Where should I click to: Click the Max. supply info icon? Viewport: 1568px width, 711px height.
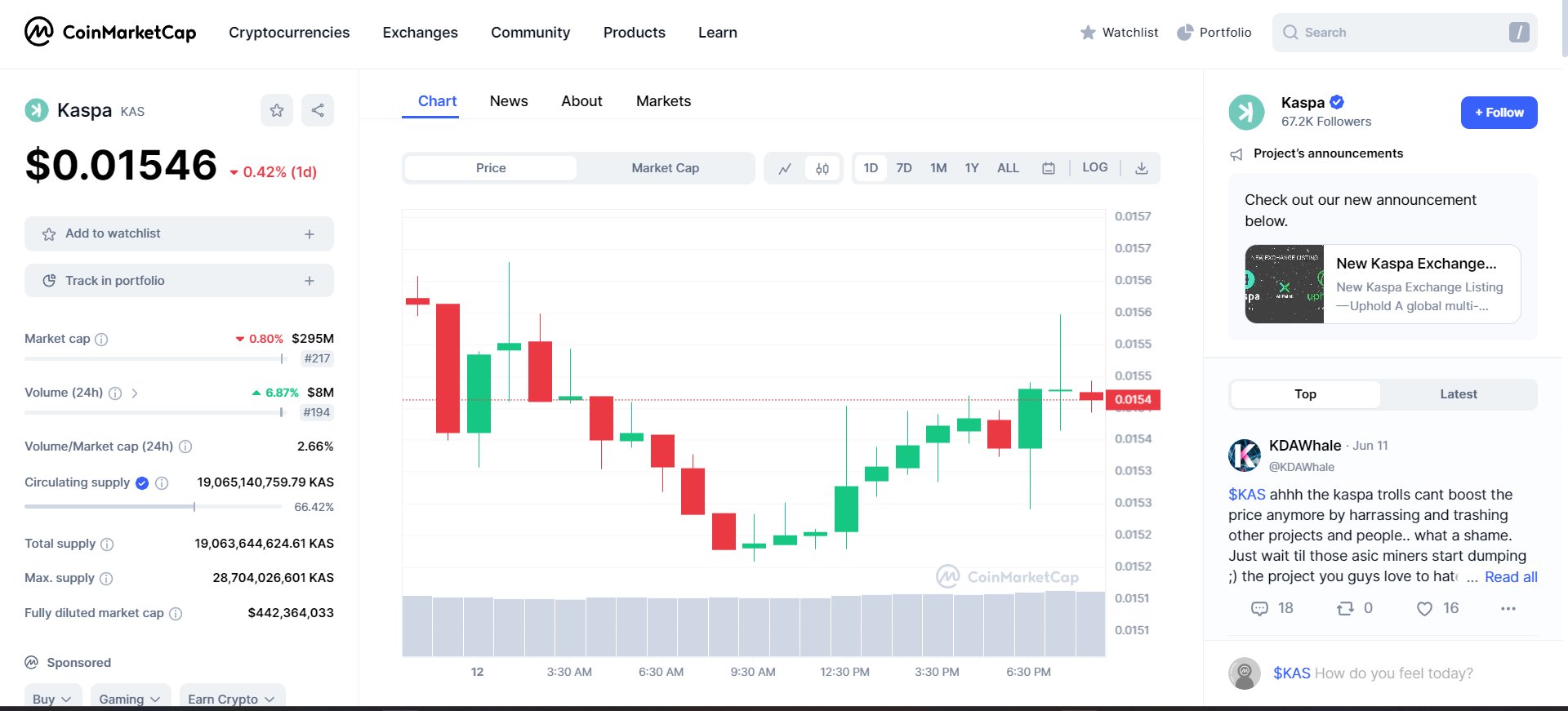106,579
